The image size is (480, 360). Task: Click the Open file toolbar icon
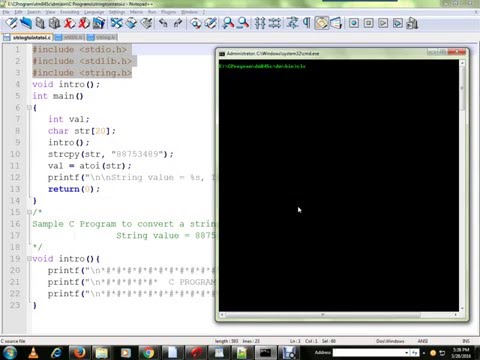click(x=26, y=23)
